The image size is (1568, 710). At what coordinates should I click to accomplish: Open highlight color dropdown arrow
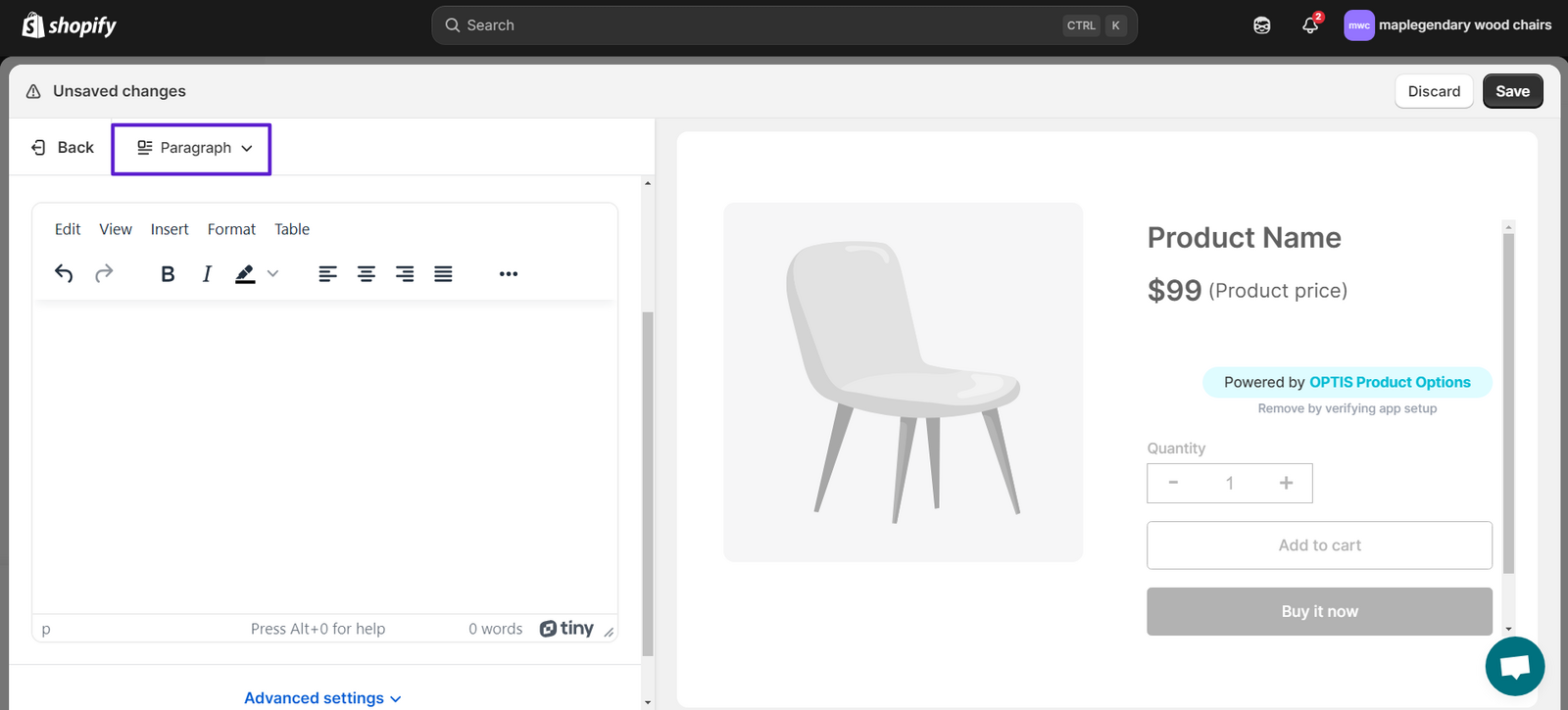(x=273, y=273)
